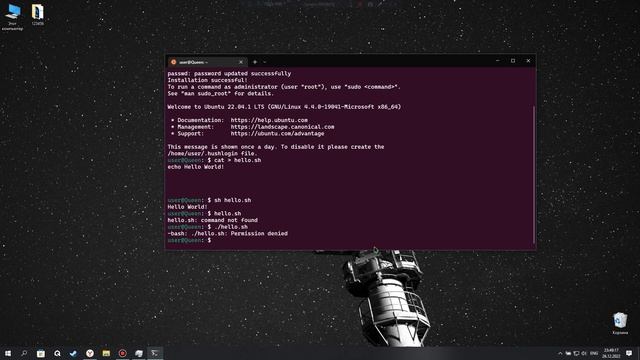Expand the new tab profile dropdown arrow
The image size is (640, 360).
tap(264, 62)
